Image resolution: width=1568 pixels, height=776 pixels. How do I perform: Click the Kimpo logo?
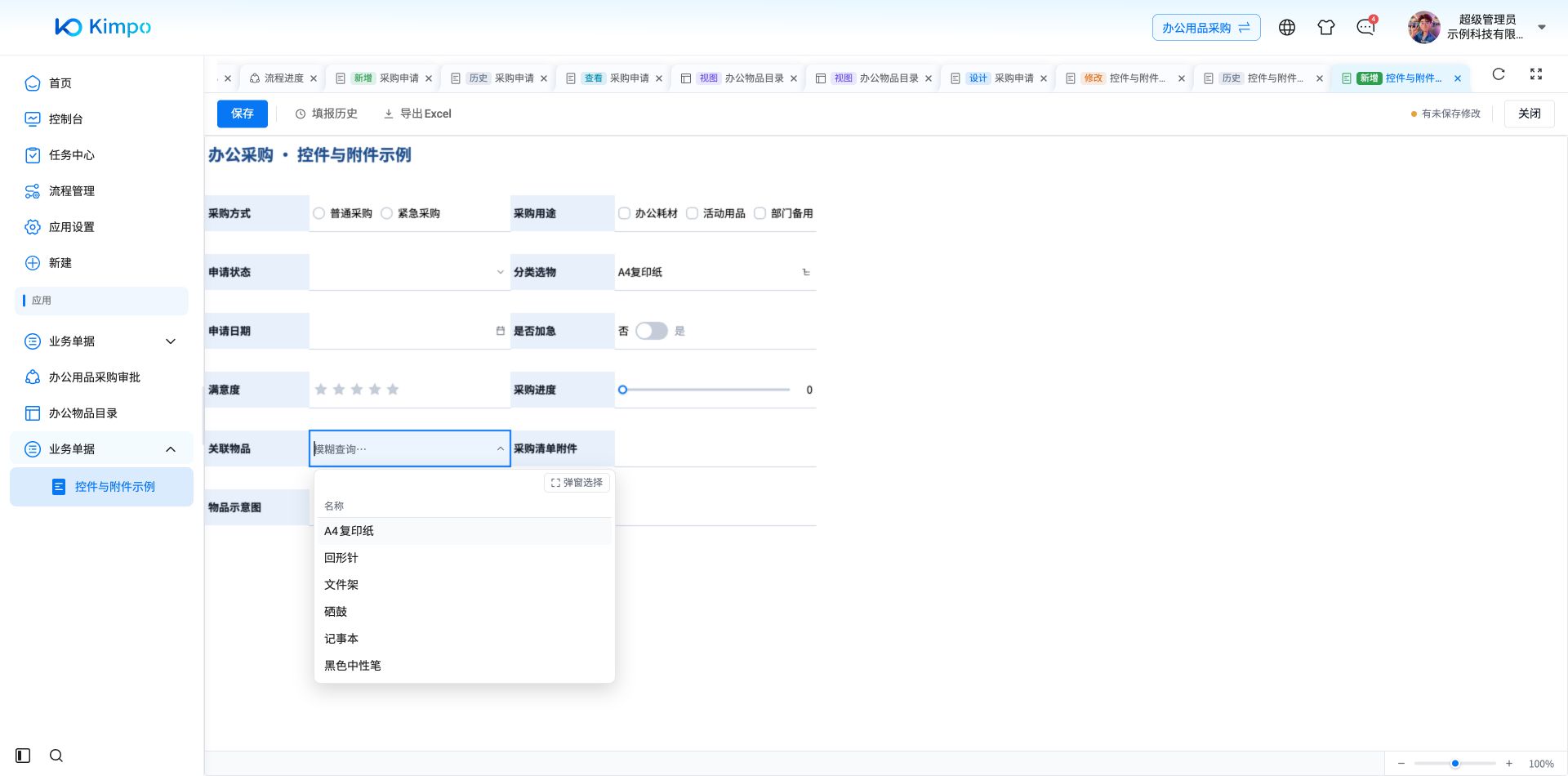(x=103, y=27)
